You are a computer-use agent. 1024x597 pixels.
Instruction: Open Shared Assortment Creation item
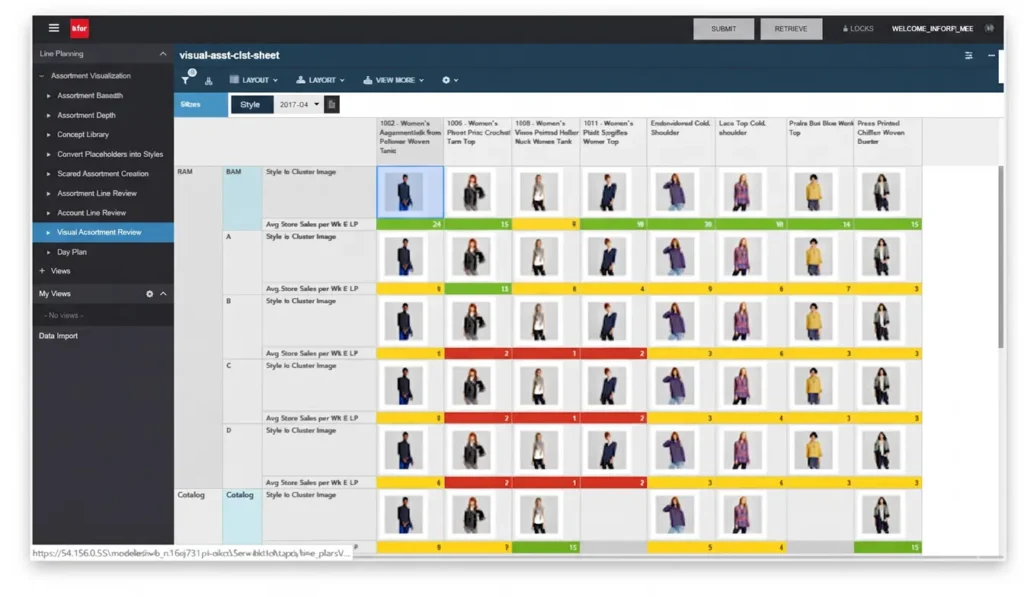pos(103,174)
